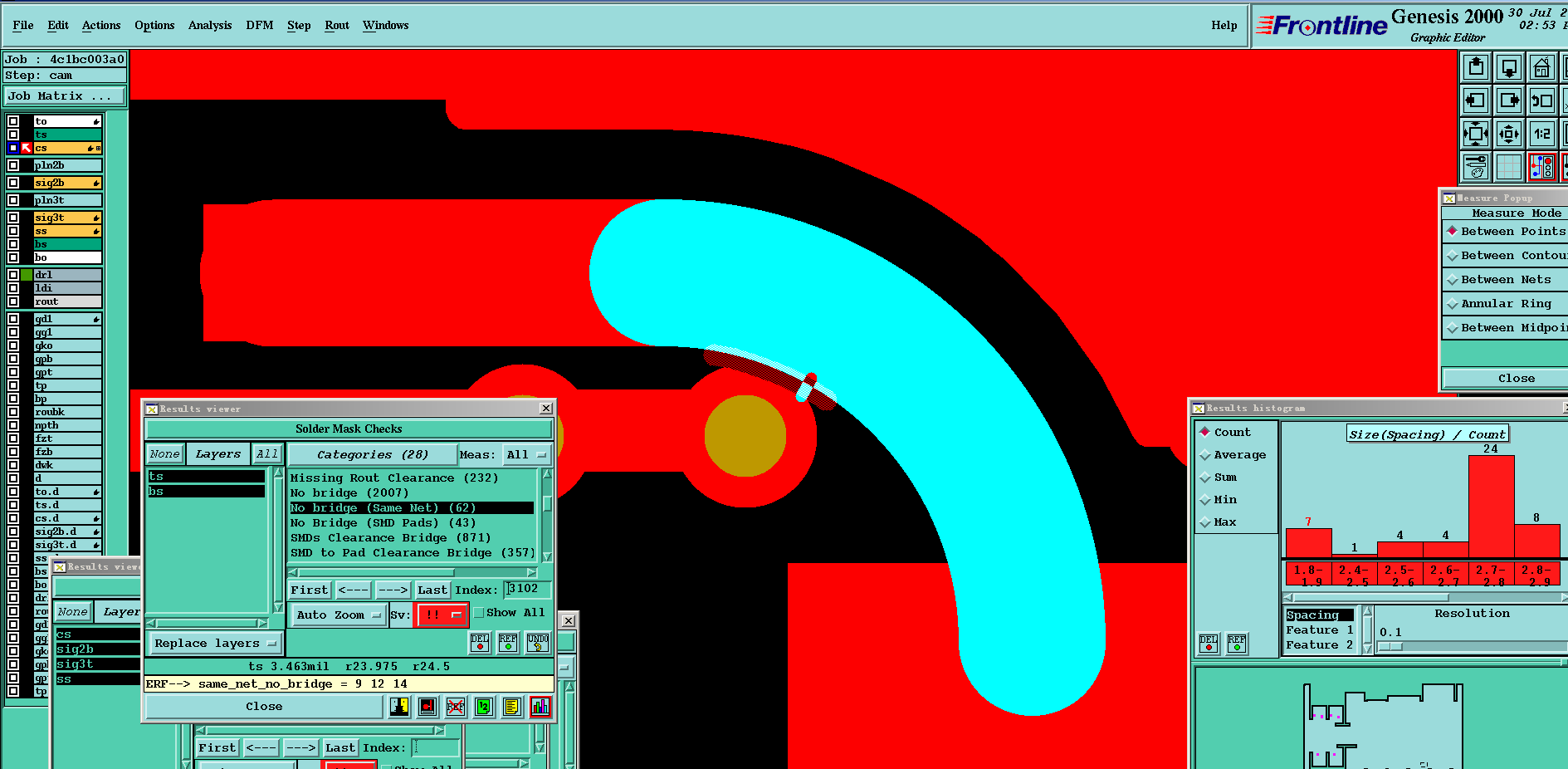Viewport: 1568px width, 769px height.
Task: Click First button in Solder Mask Checks viewer
Action: 310,590
